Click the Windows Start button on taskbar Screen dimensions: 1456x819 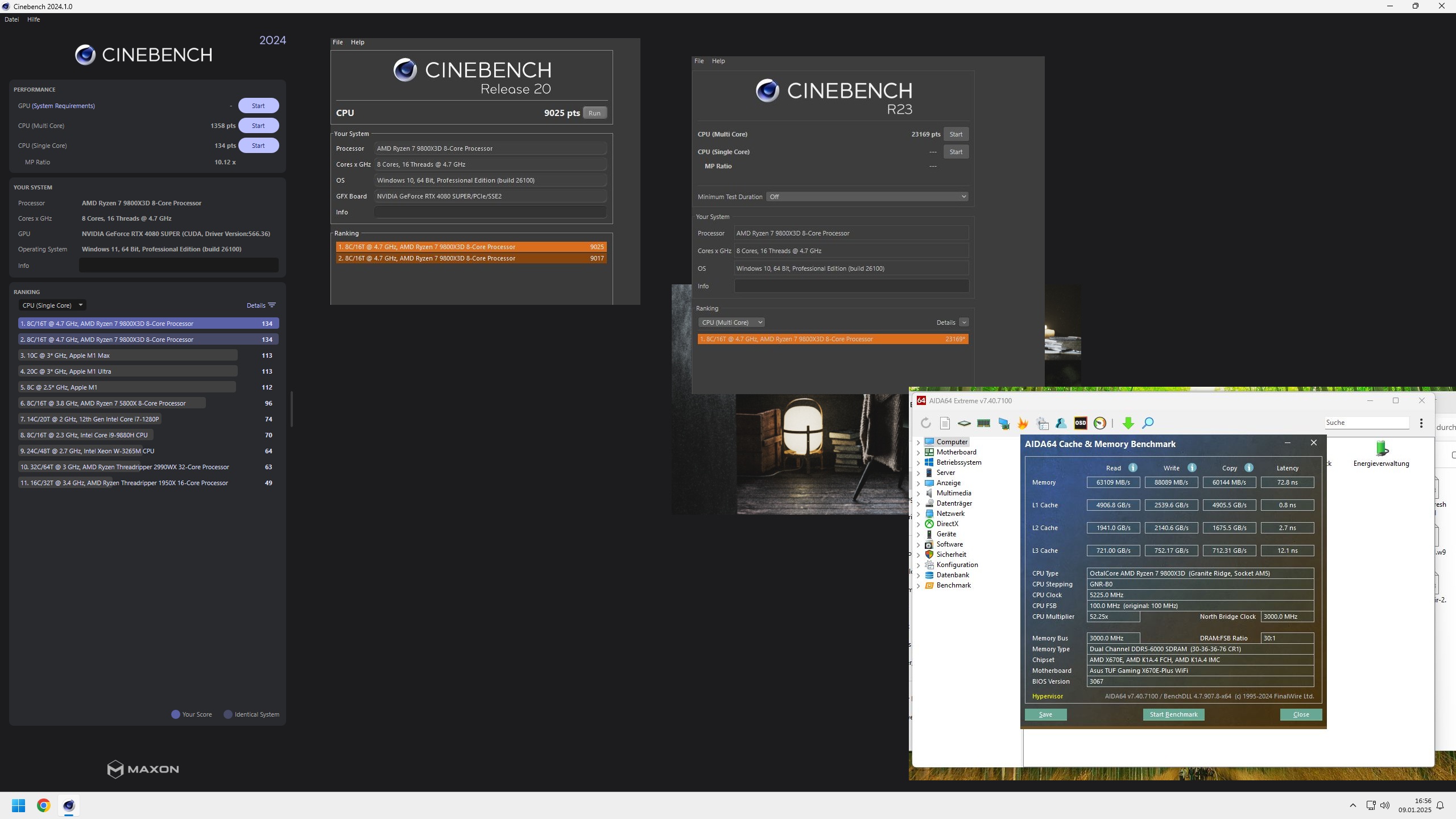[19, 805]
